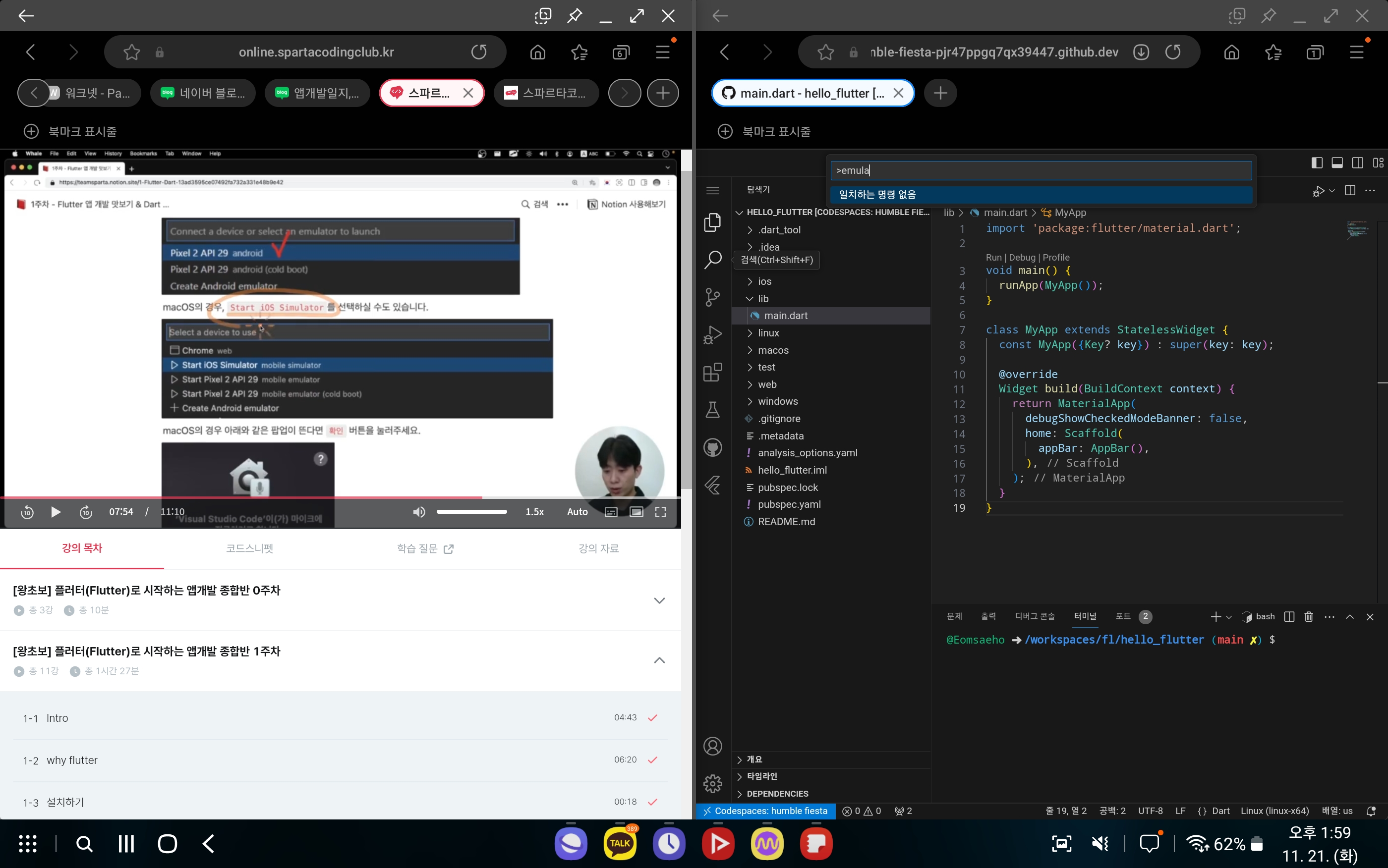Open the Manage gear in VS Code
This screenshot has height=868, width=1388.
tap(713, 784)
